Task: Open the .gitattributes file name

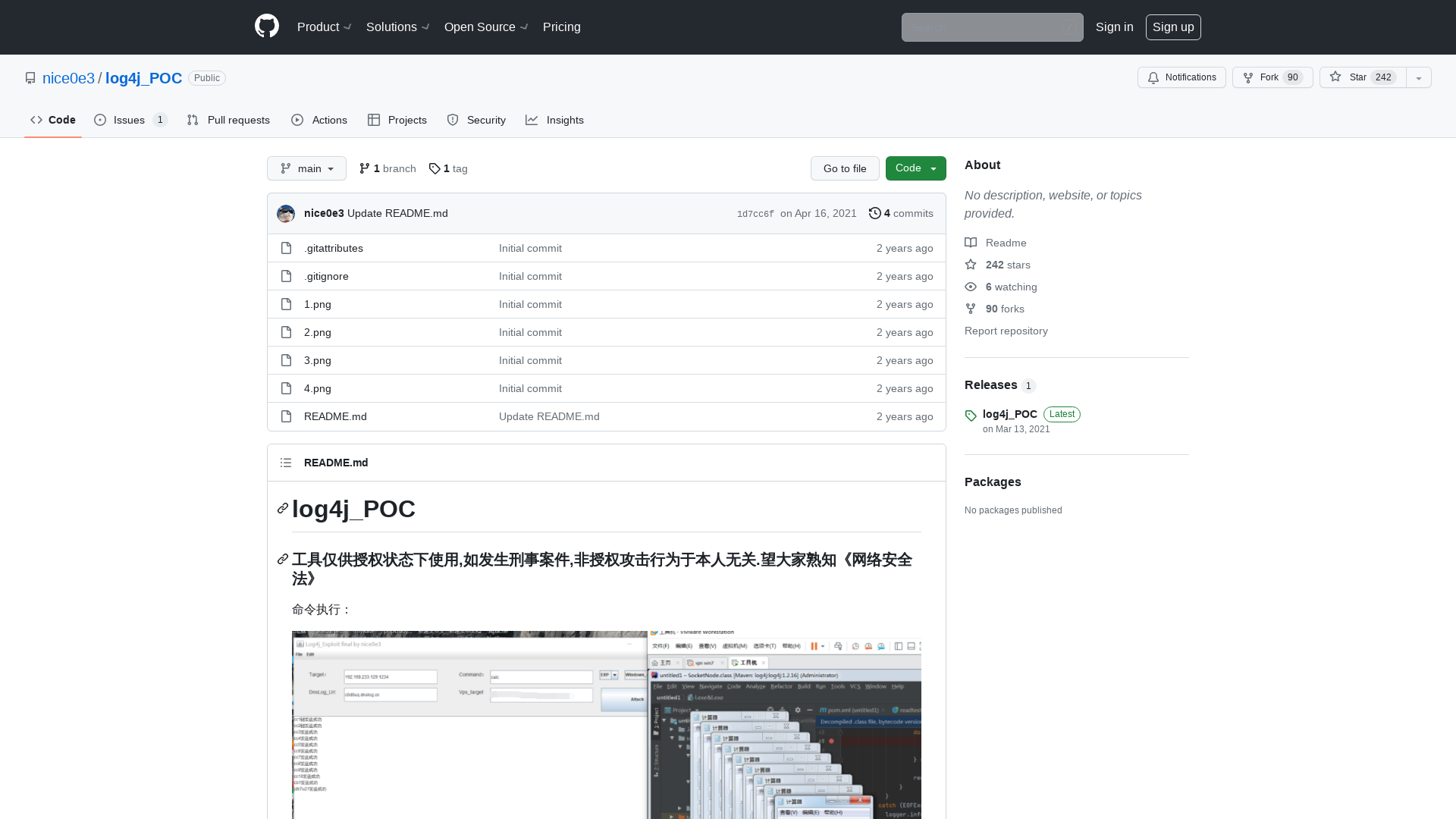Action: pos(334,248)
